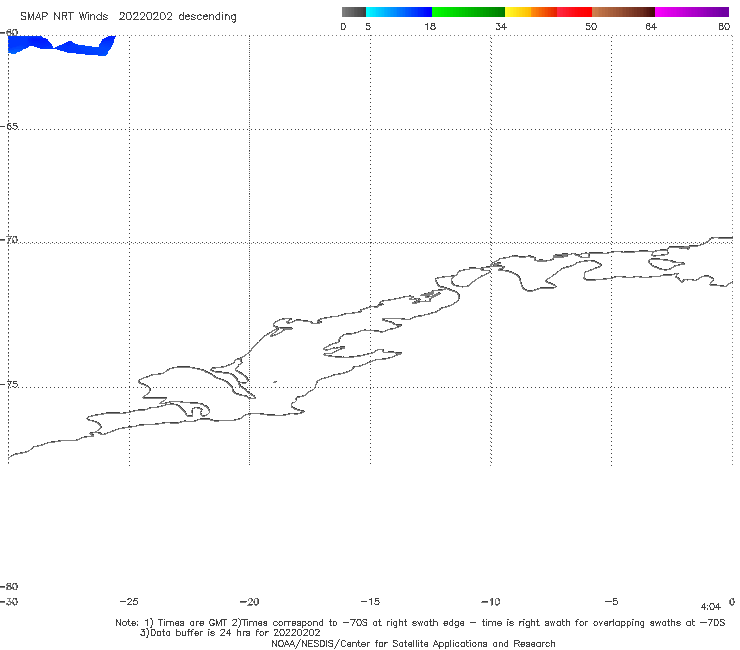Click the -30 longitude axis label
This screenshot has height=650, width=740.
pyautogui.click(x=9, y=602)
